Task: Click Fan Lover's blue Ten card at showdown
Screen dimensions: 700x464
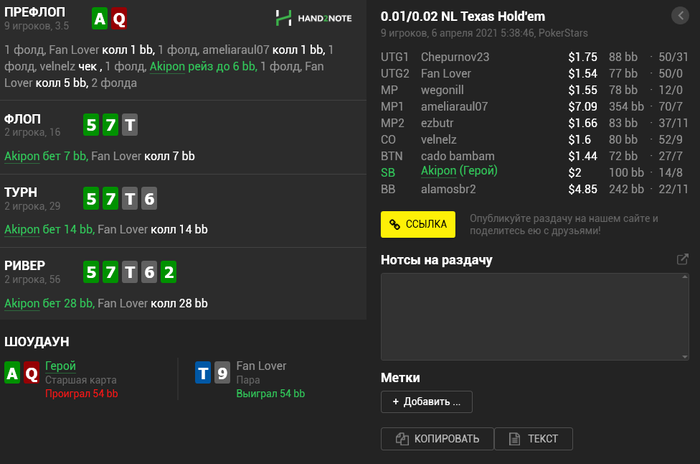Action: [x=202, y=374]
